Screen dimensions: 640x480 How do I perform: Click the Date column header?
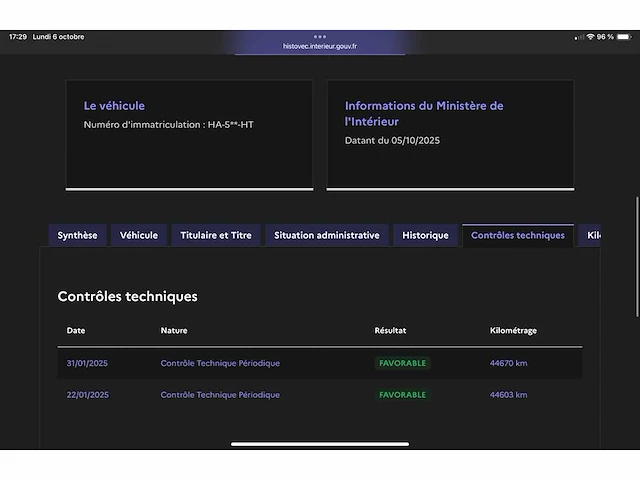[x=76, y=331]
